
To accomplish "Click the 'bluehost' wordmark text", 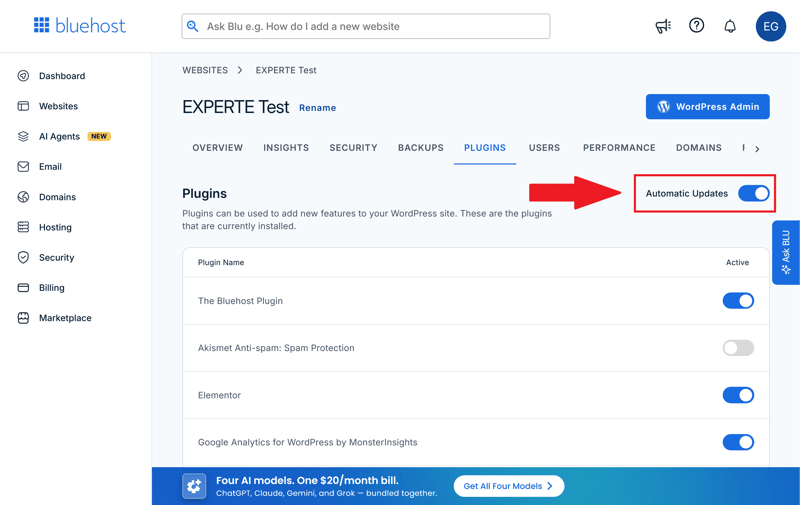I will click(x=90, y=26).
